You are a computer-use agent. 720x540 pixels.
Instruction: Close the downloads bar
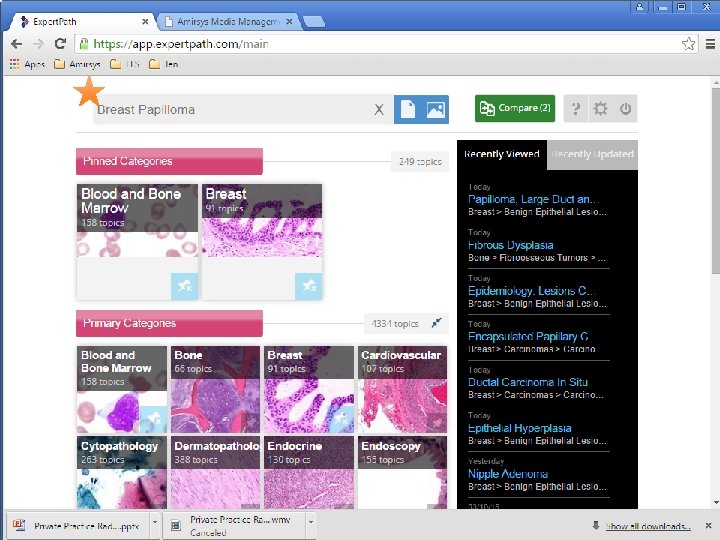709,526
